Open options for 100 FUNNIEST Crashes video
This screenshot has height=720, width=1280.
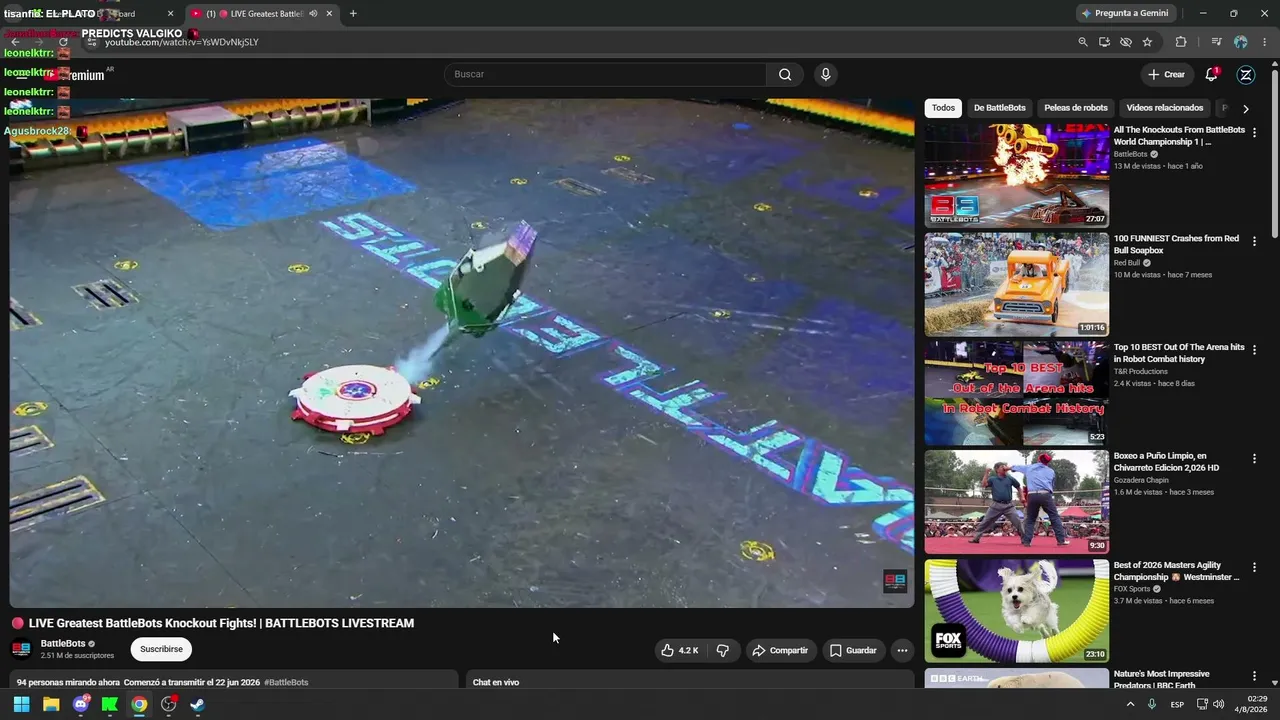pyautogui.click(x=1254, y=241)
